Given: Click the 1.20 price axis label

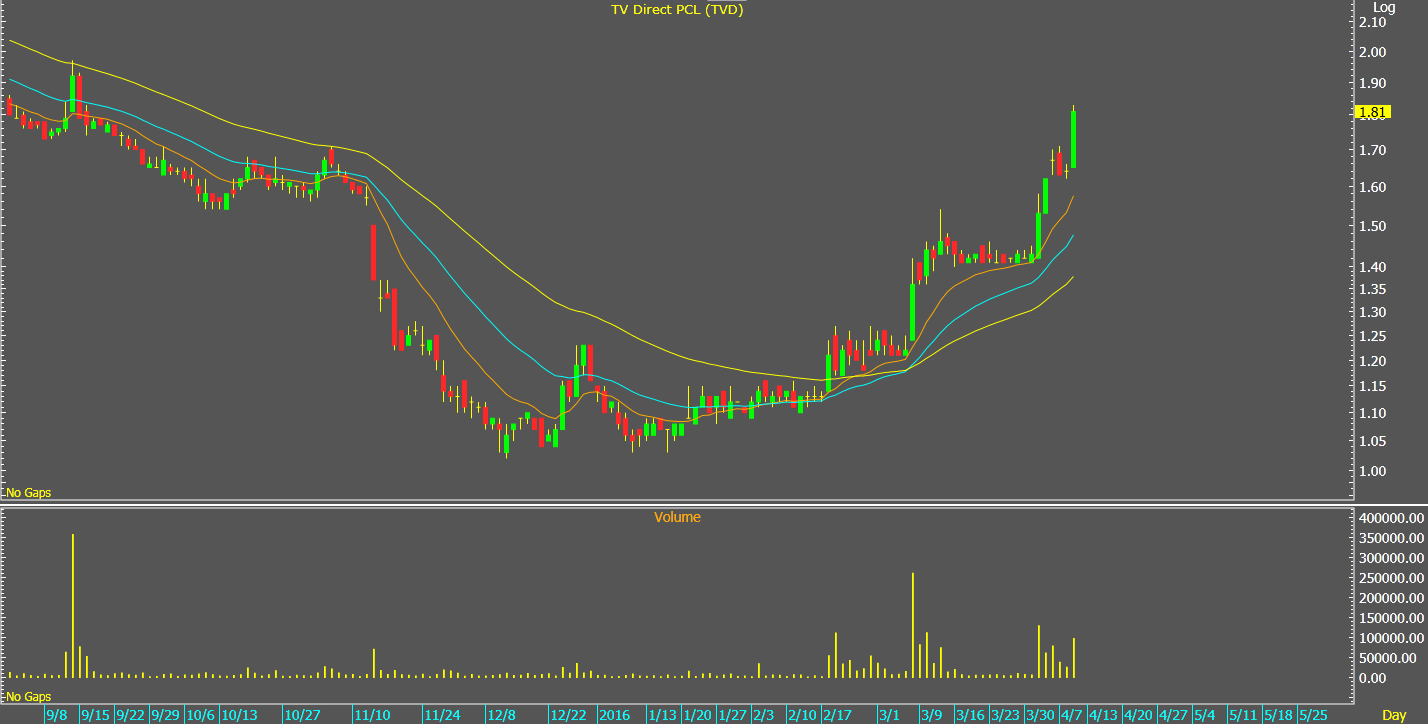Looking at the screenshot, I should [1372, 361].
